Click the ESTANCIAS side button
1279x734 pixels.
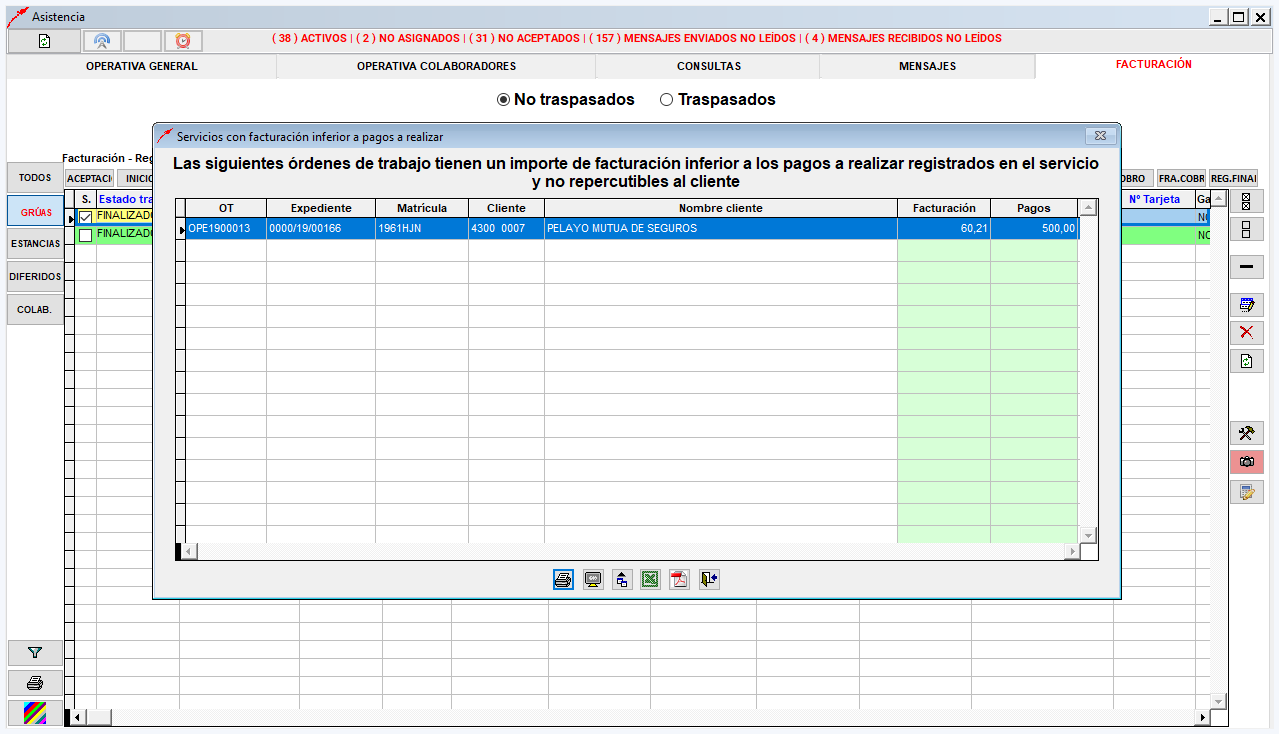tap(35, 244)
